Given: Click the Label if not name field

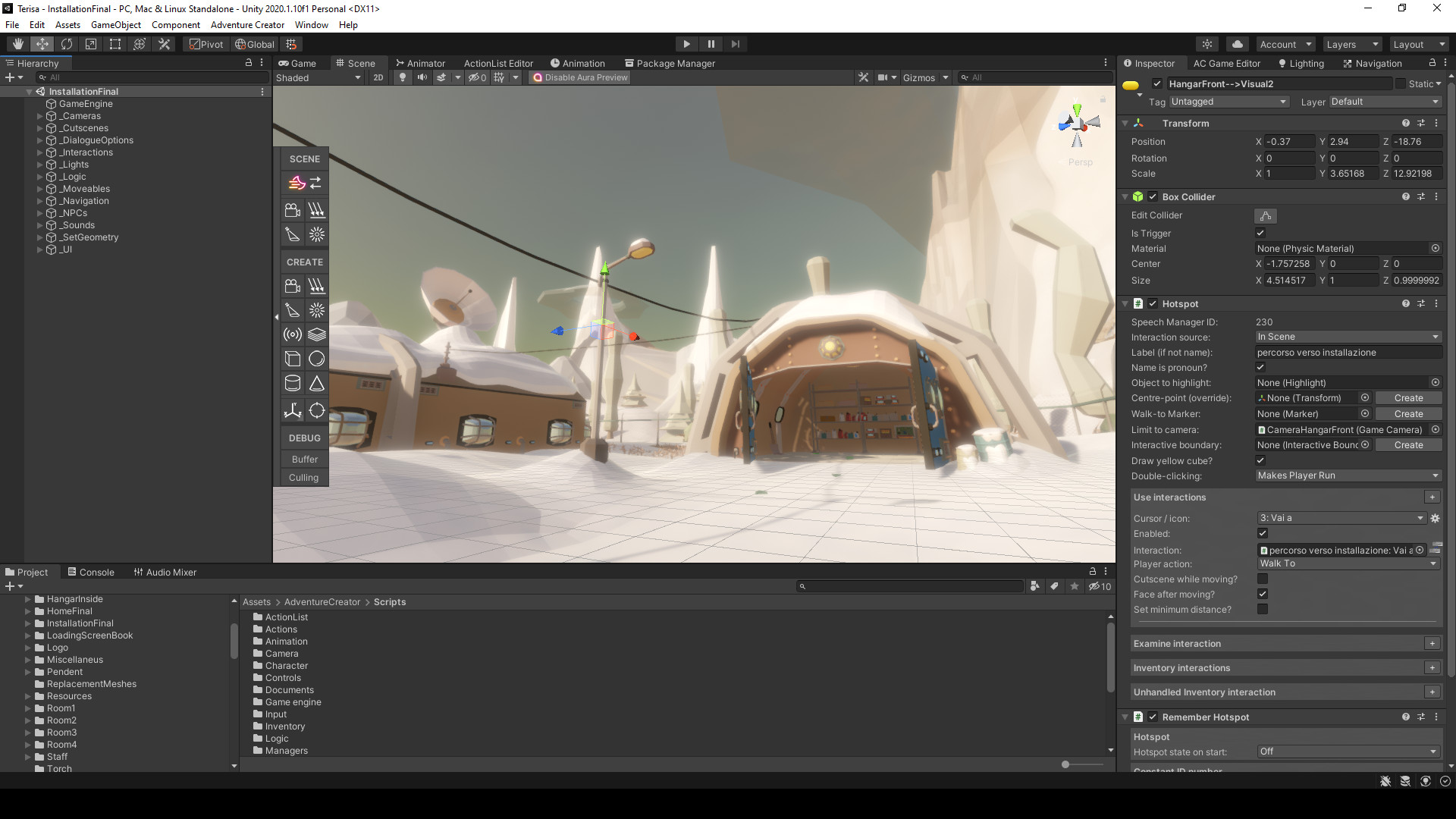Looking at the screenshot, I should pos(1348,353).
